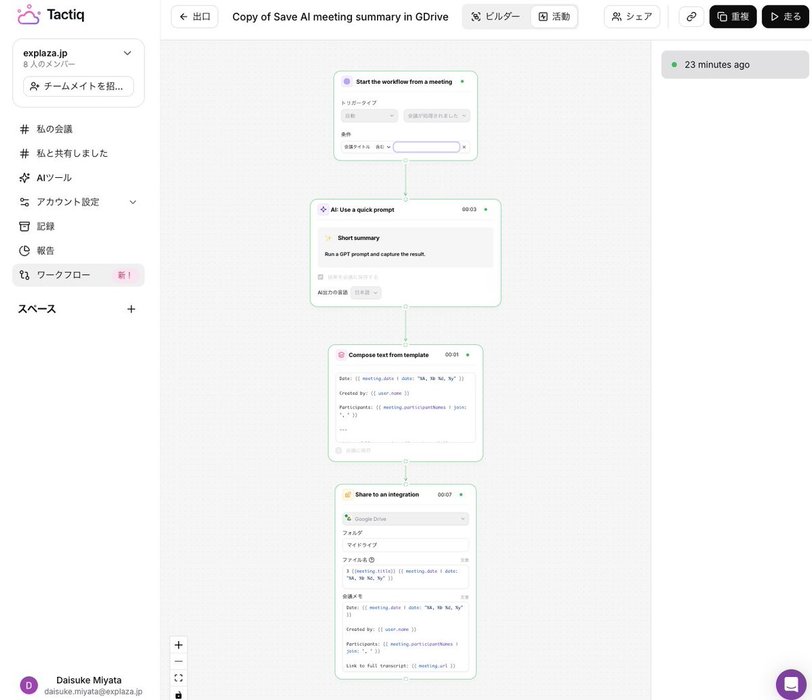
Task: Click the workflow title text
Action: [340, 17]
